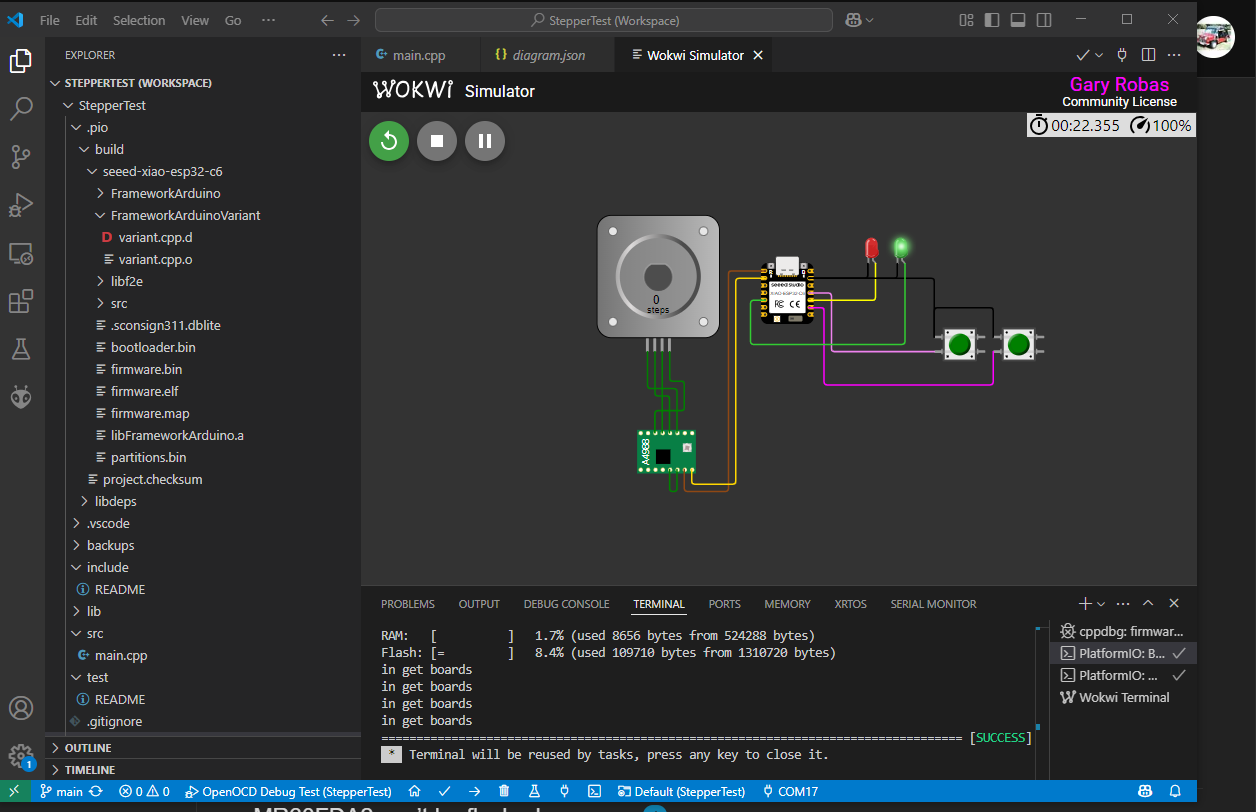
Task: Pause the running simulation
Action: pyautogui.click(x=485, y=141)
